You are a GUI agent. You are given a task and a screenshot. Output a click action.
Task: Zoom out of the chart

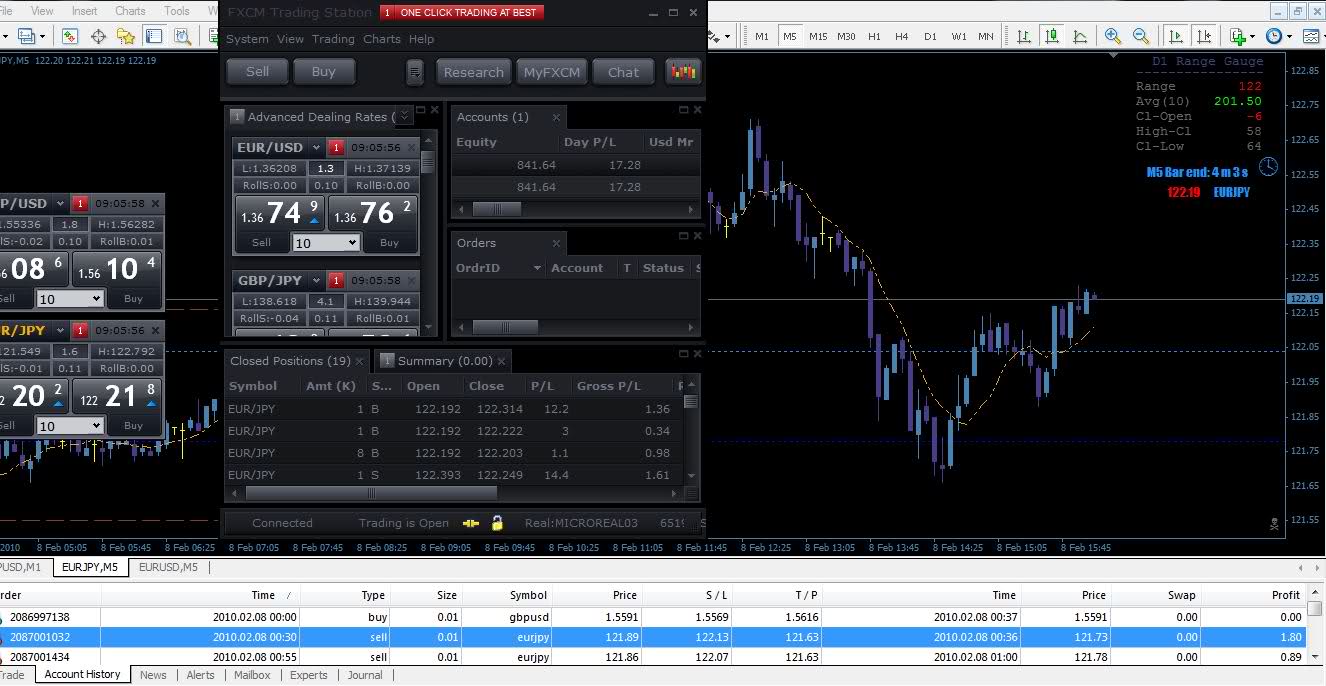(x=1141, y=36)
